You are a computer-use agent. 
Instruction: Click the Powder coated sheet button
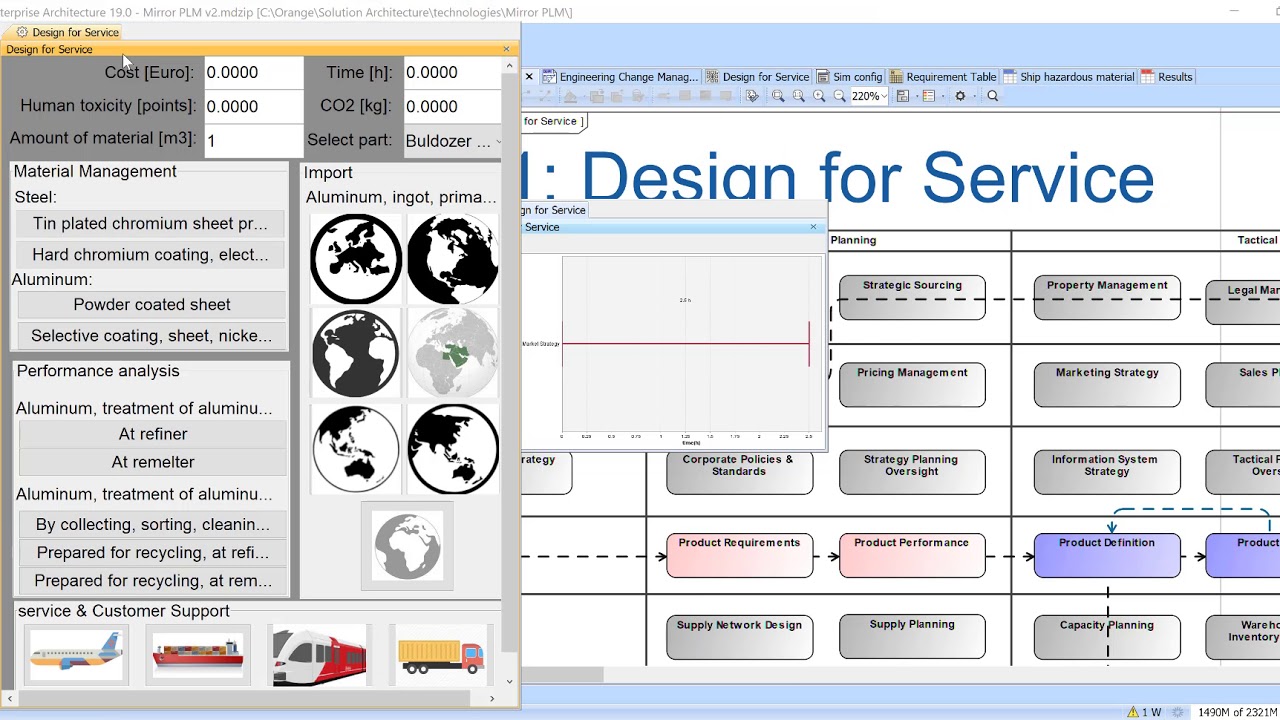[x=152, y=304]
